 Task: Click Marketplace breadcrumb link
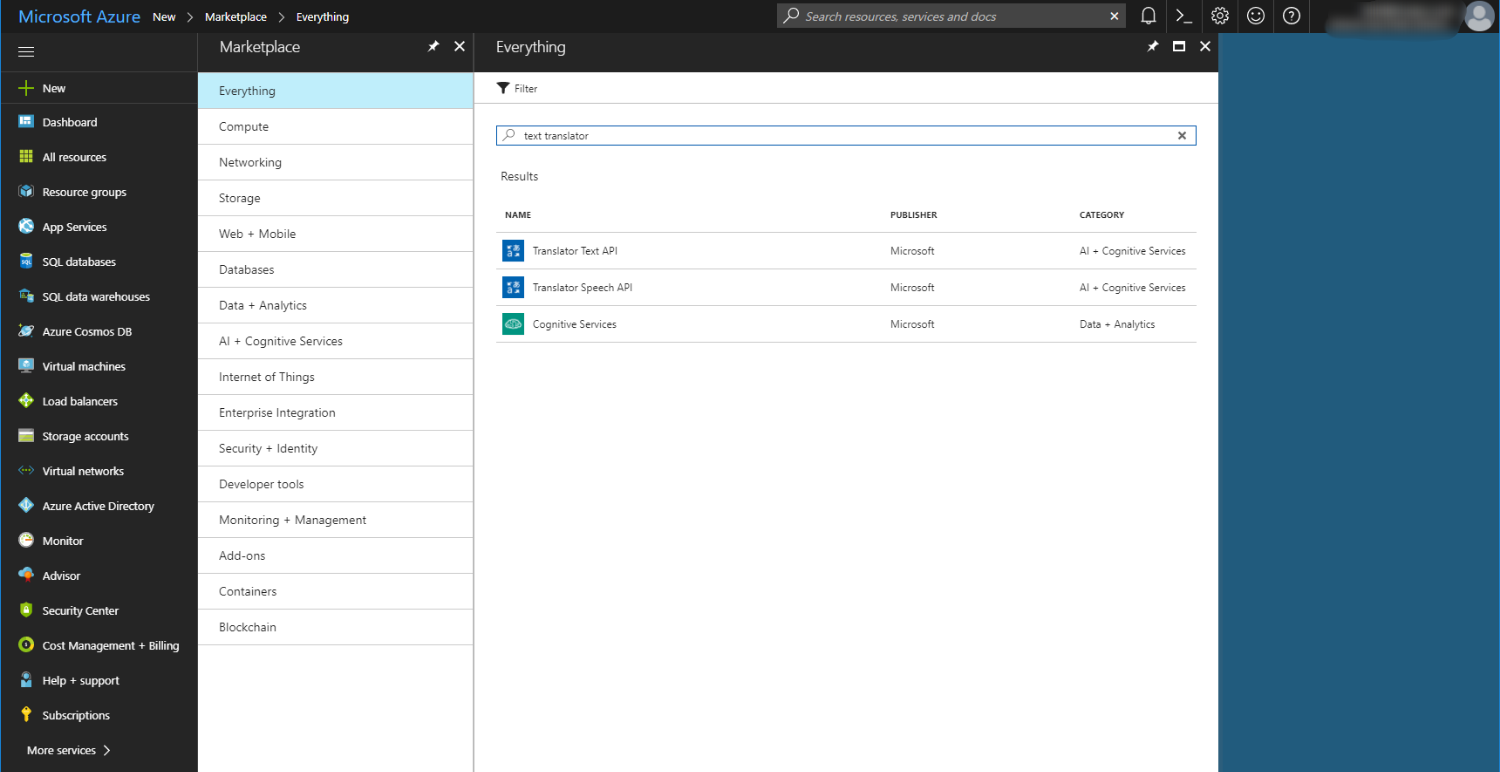click(x=236, y=17)
